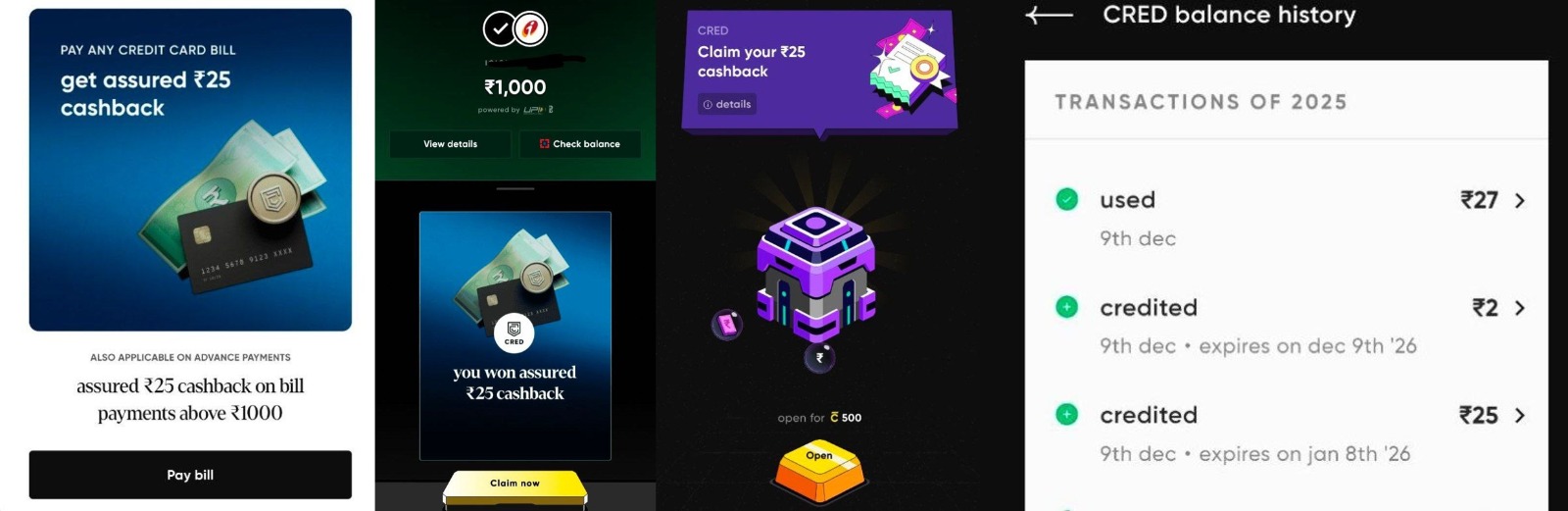Go back using the arrow beside CRED balance history
This screenshot has height=511, width=1568.
1049,15
